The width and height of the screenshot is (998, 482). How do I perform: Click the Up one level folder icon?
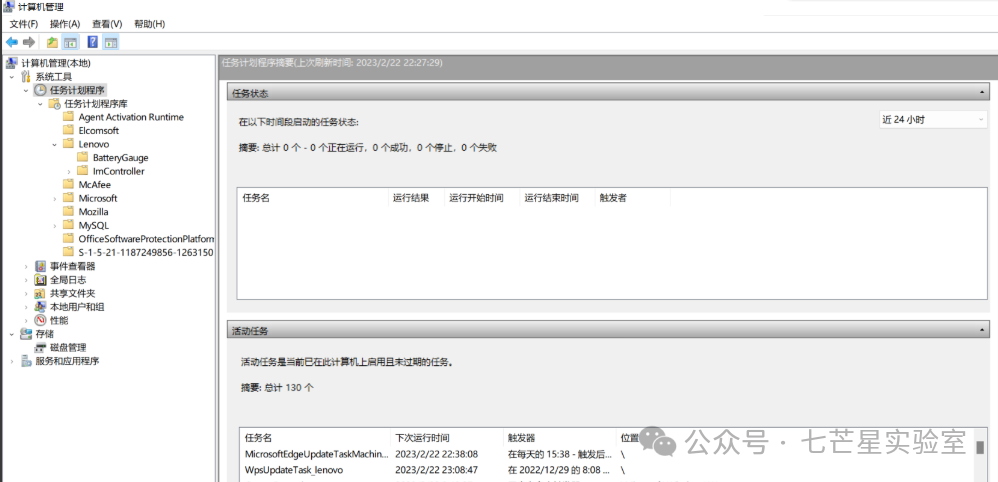[x=52, y=42]
